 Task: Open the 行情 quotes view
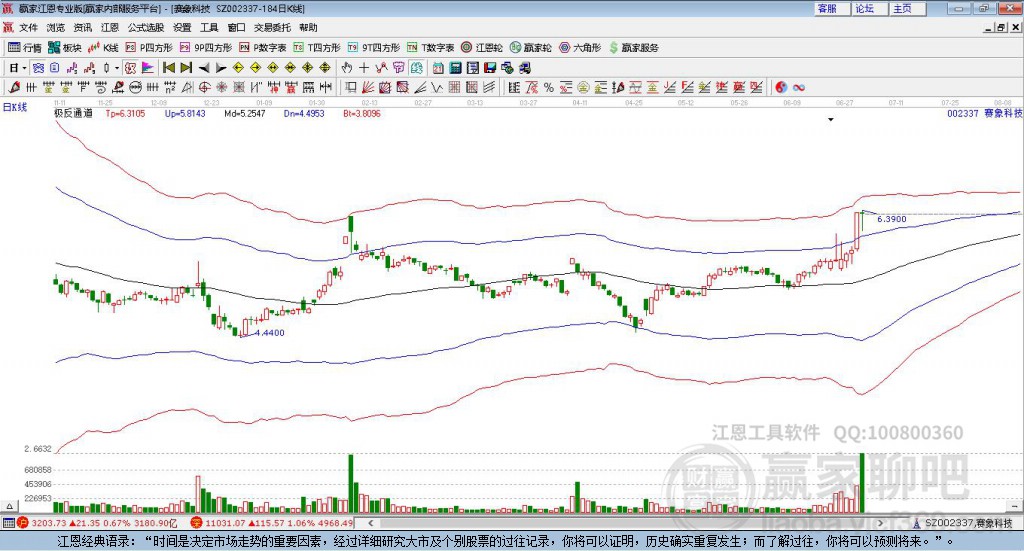(x=24, y=48)
